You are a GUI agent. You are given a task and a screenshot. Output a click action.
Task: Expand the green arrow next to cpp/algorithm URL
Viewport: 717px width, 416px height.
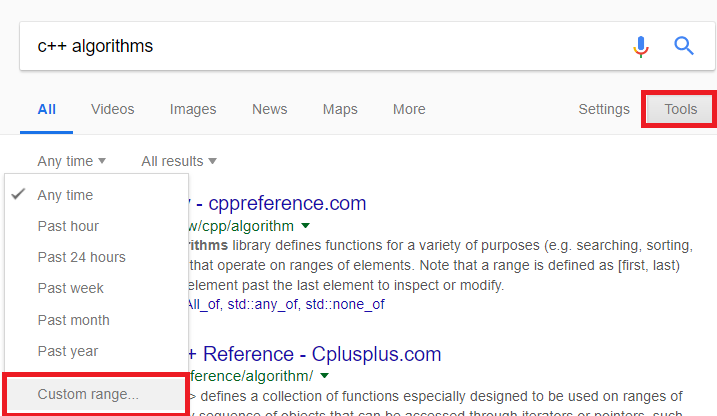coord(305,225)
